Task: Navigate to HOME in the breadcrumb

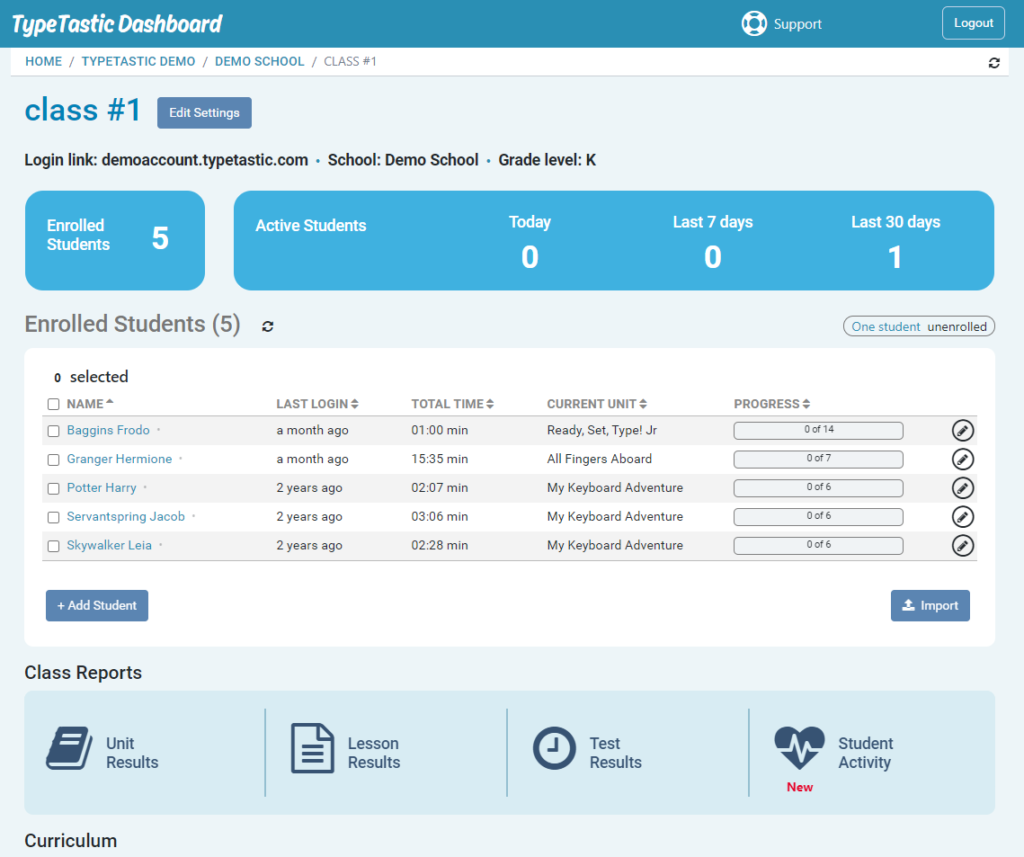Action: [x=43, y=61]
